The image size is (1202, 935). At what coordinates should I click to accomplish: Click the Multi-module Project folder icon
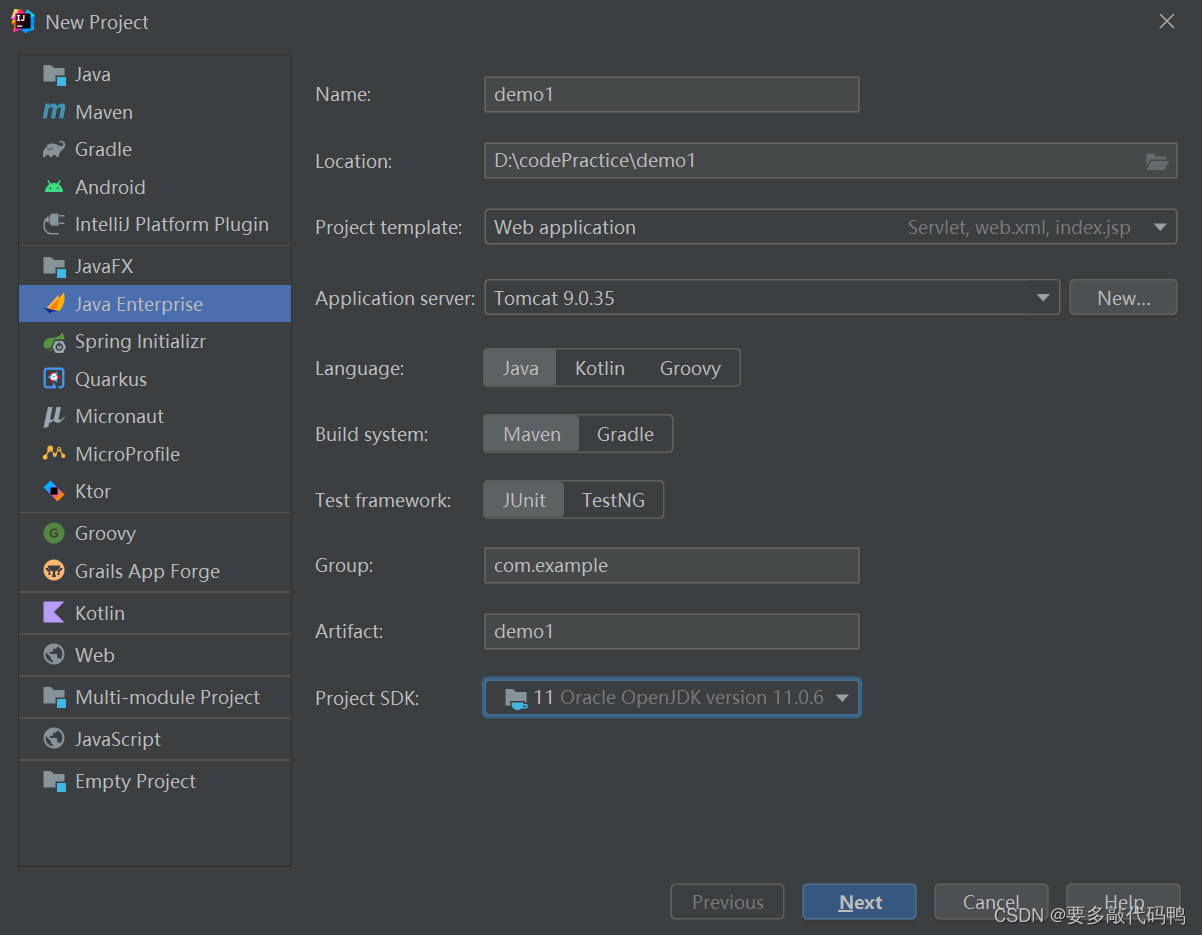click(x=54, y=697)
